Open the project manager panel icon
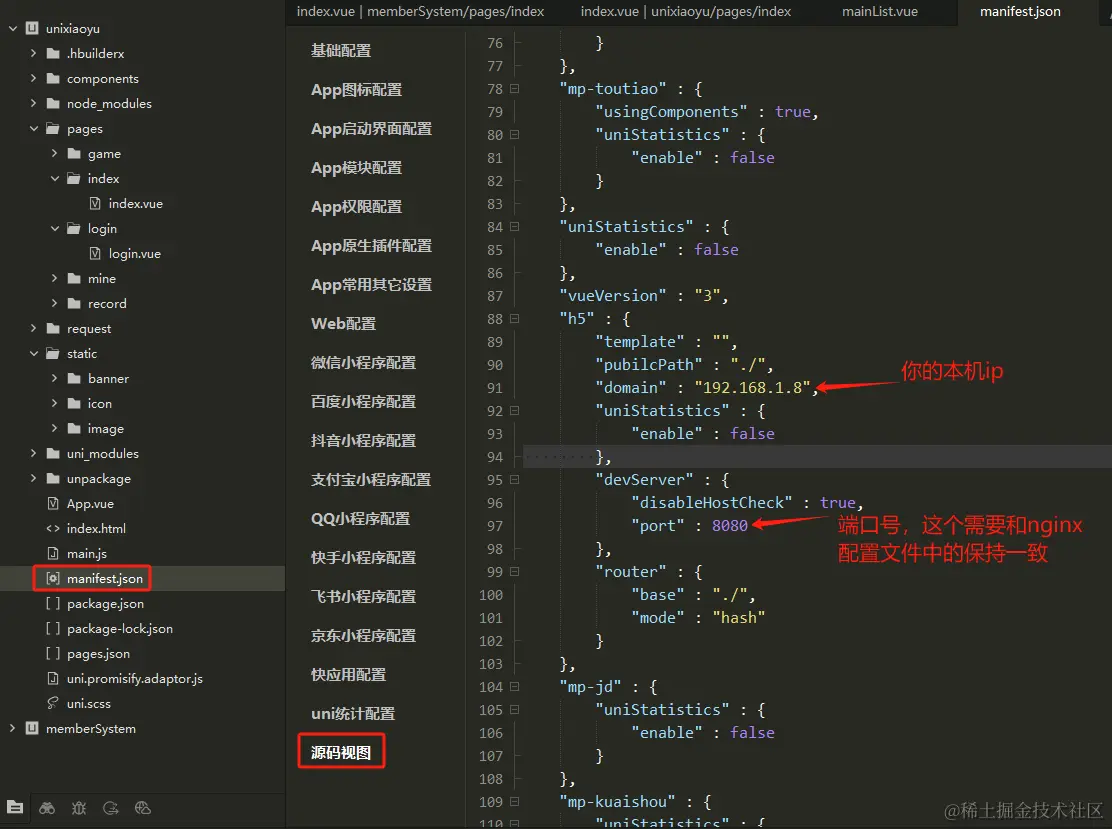This screenshot has height=829, width=1112. [15, 807]
